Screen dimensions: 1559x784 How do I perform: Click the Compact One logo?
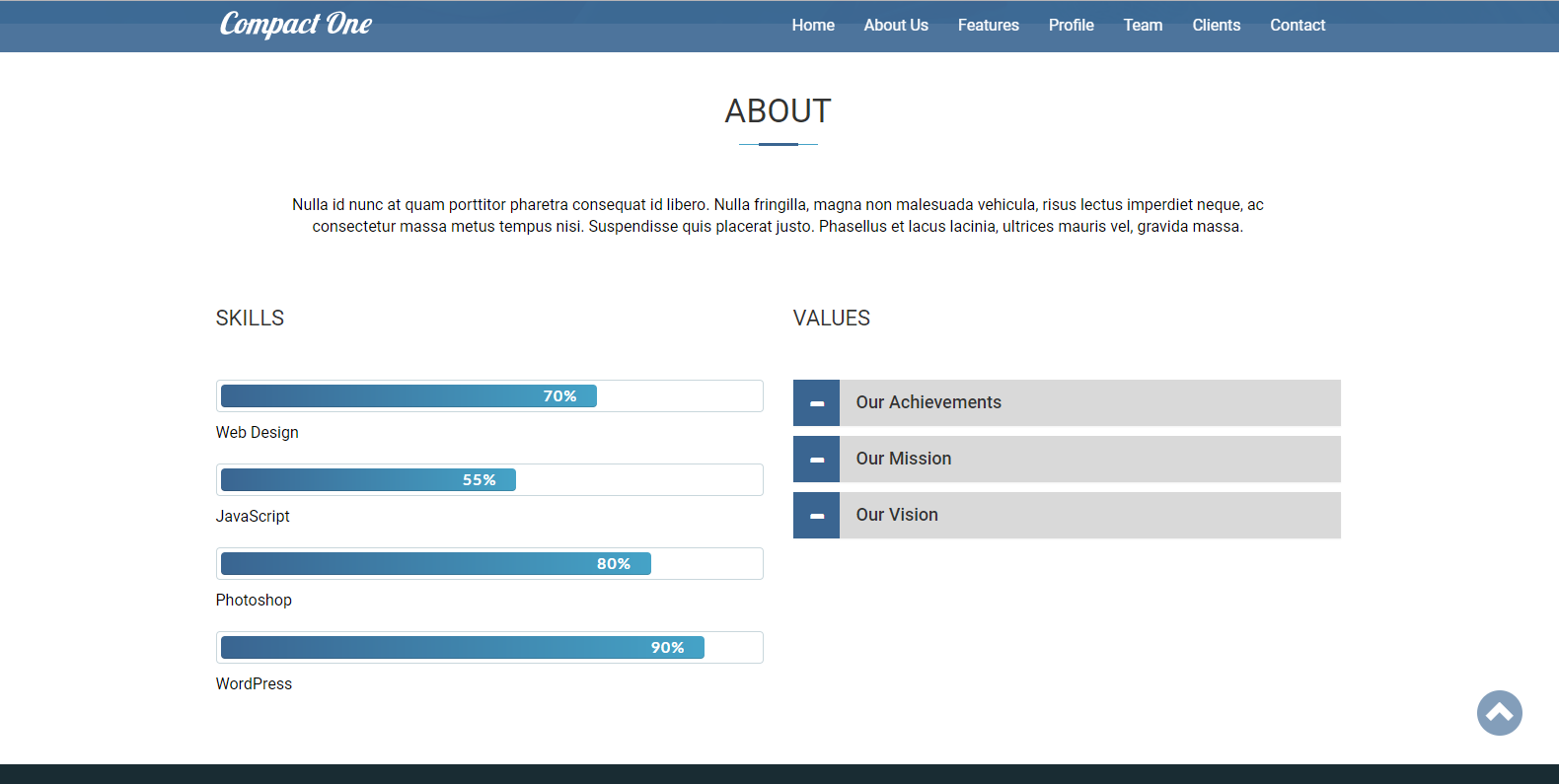tap(295, 25)
